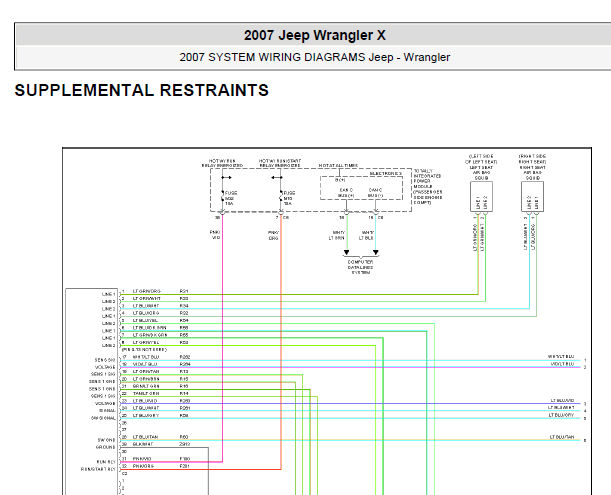Select the 'LT BLU/TAN' label at right edge
The image size is (611, 495).
click(562, 437)
